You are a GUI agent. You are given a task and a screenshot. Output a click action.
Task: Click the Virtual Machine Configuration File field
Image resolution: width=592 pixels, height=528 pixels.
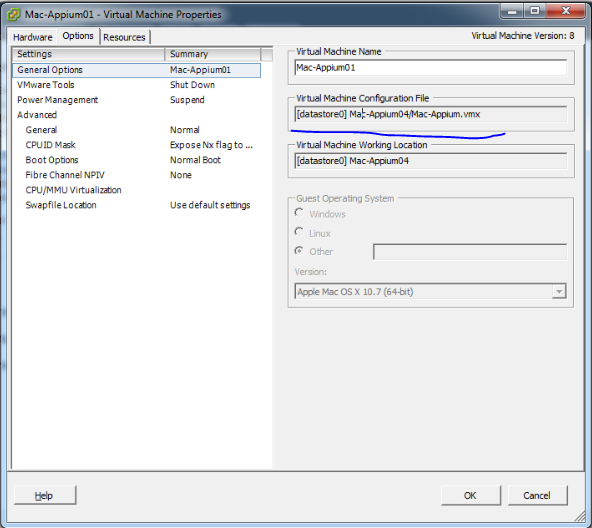point(431,114)
